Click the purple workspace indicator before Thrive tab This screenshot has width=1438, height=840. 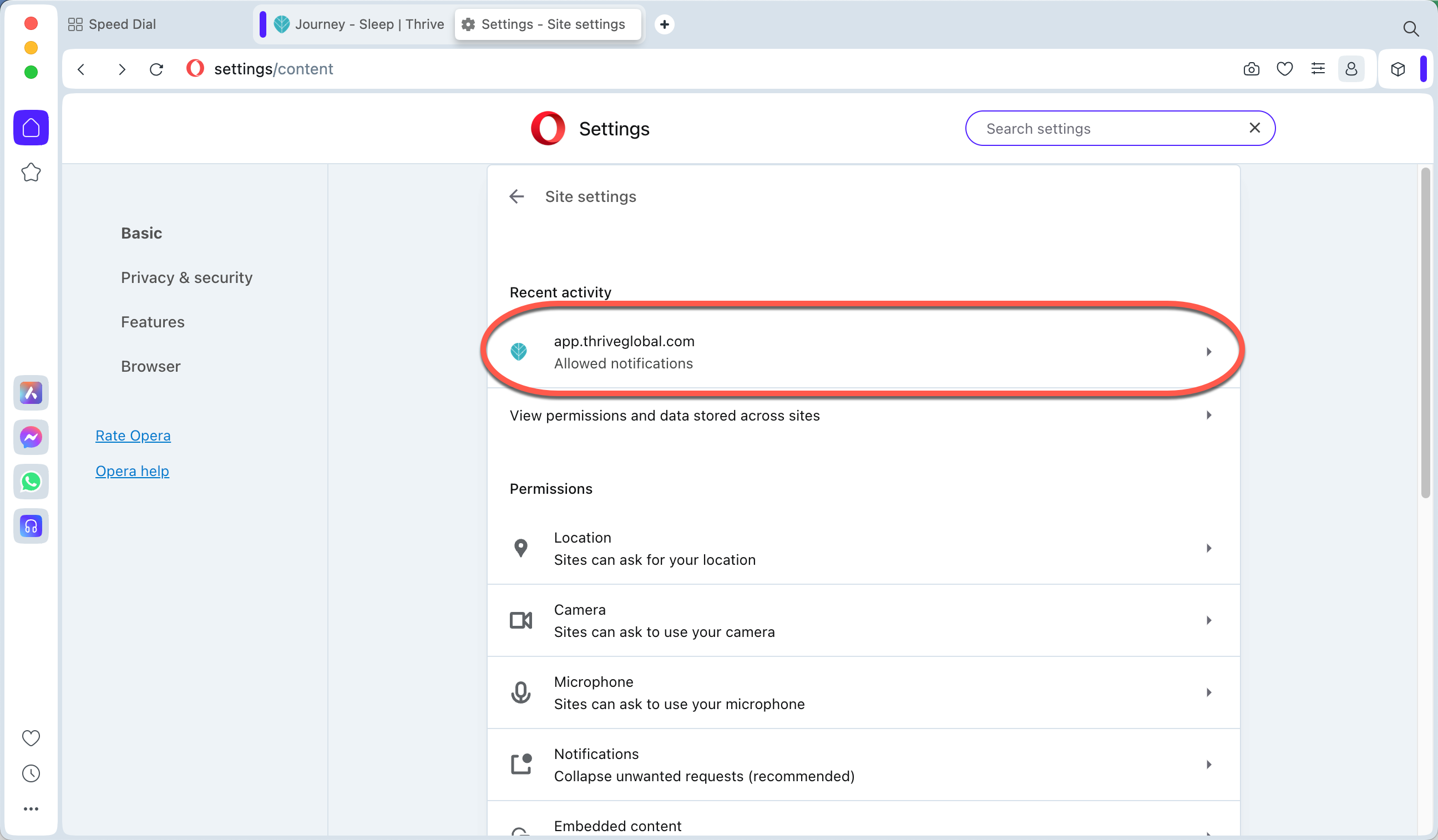[x=262, y=24]
